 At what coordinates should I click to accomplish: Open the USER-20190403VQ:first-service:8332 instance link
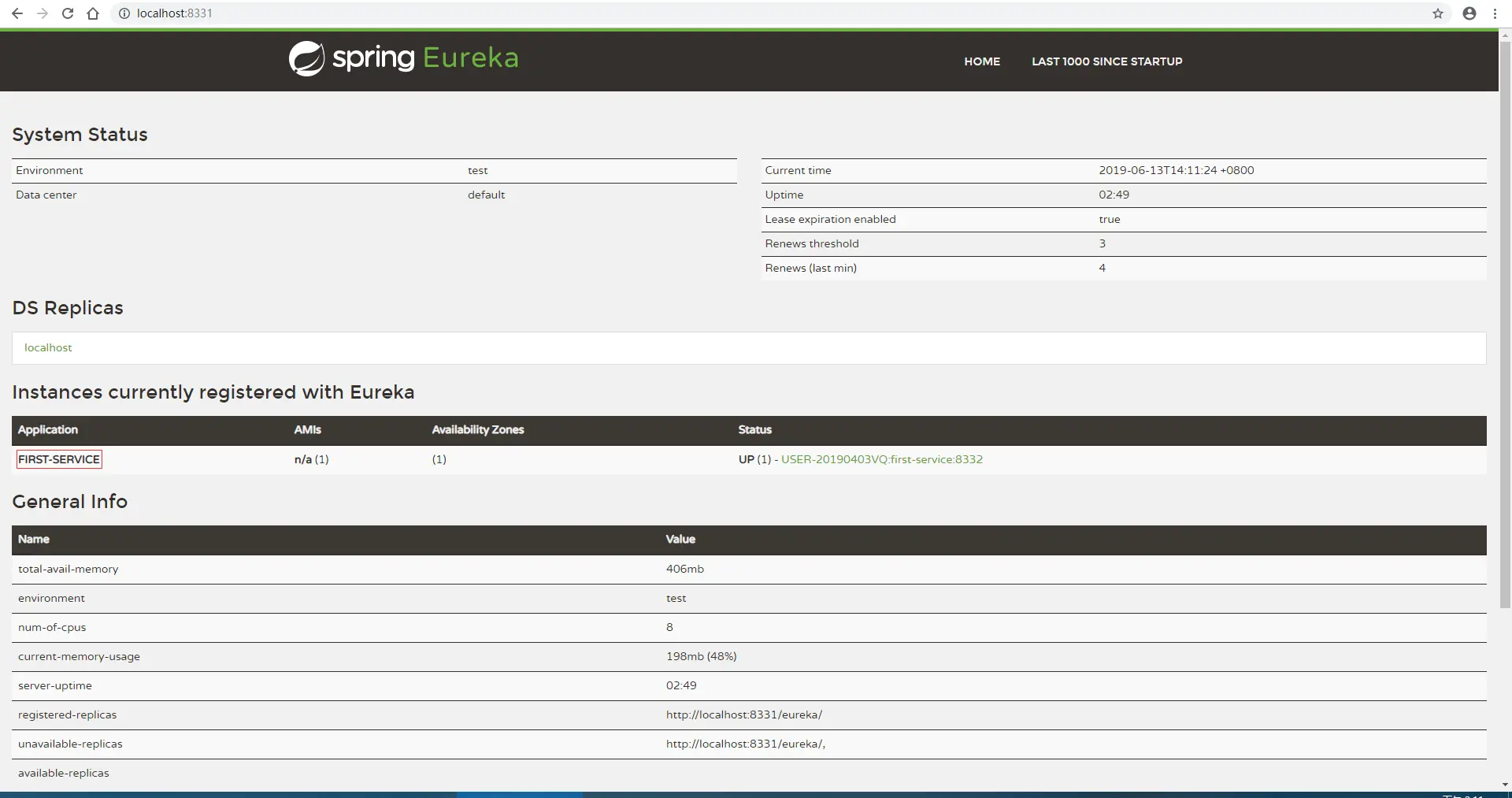pyautogui.click(x=882, y=459)
